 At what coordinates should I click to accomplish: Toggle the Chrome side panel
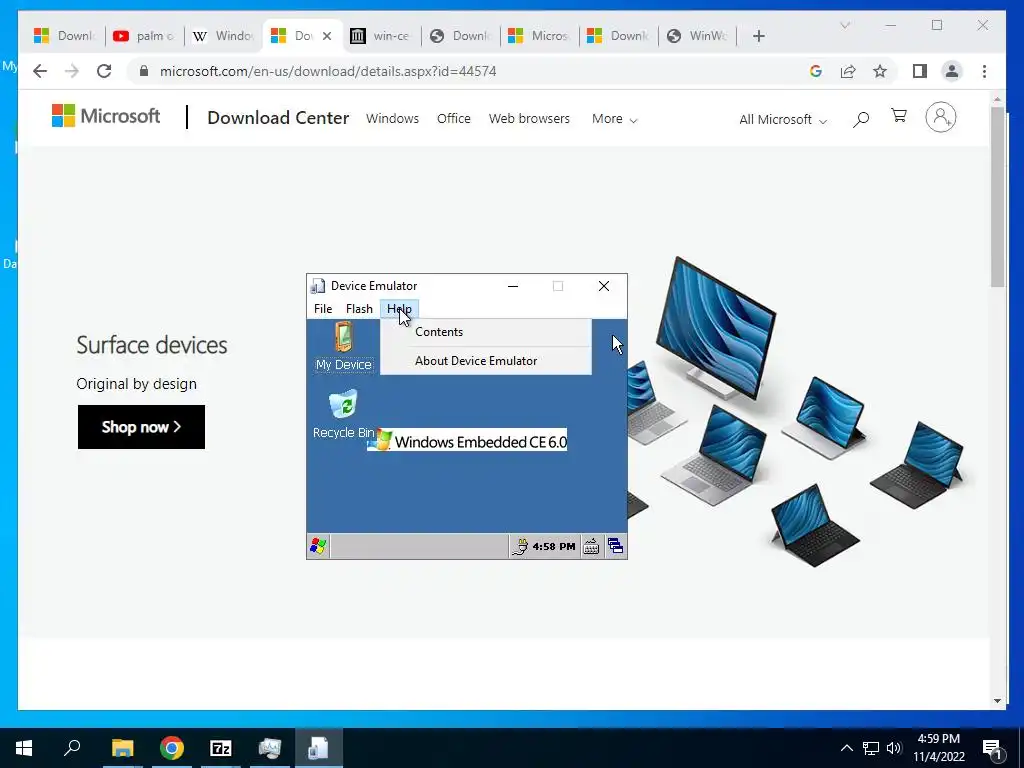[x=920, y=71]
